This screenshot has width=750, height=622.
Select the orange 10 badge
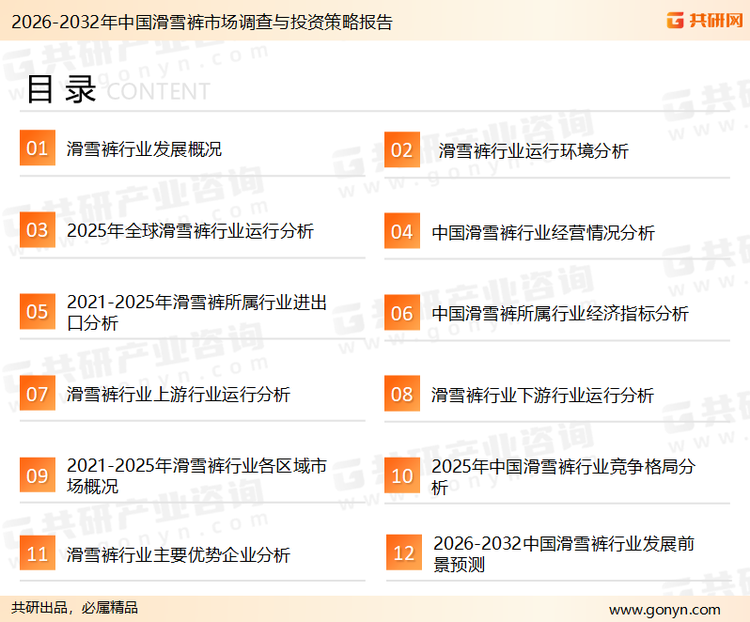[402, 476]
